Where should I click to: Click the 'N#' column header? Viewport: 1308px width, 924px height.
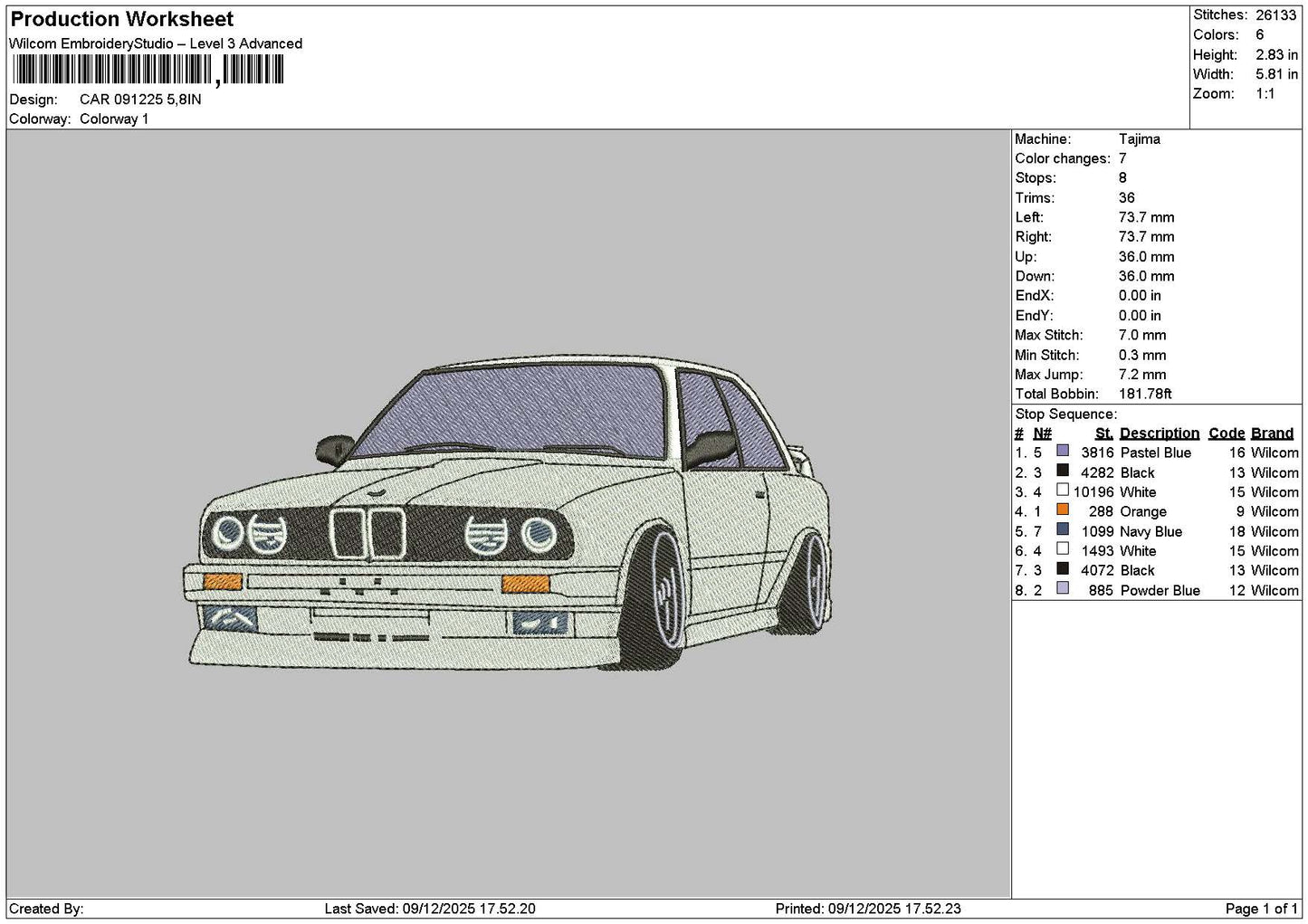[x=1043, y=433]
